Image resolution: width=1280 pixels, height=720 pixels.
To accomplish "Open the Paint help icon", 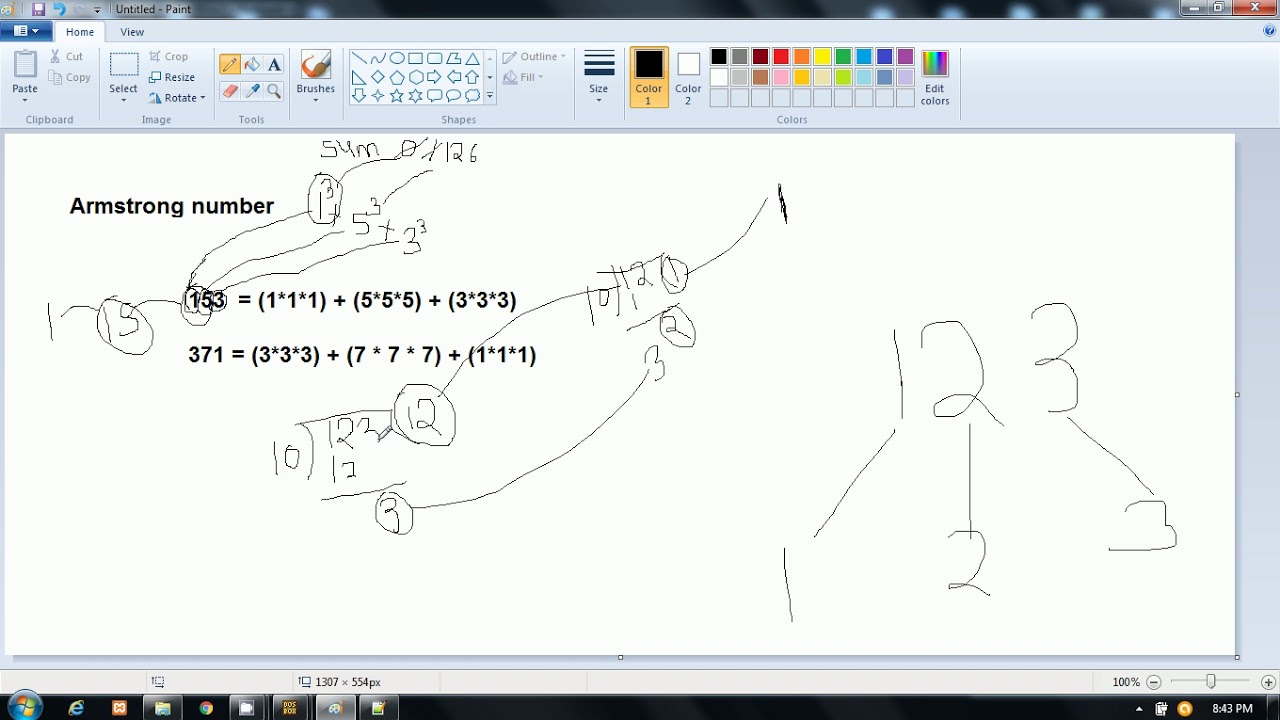I will pyautogui.click(x=1270, y=31).
